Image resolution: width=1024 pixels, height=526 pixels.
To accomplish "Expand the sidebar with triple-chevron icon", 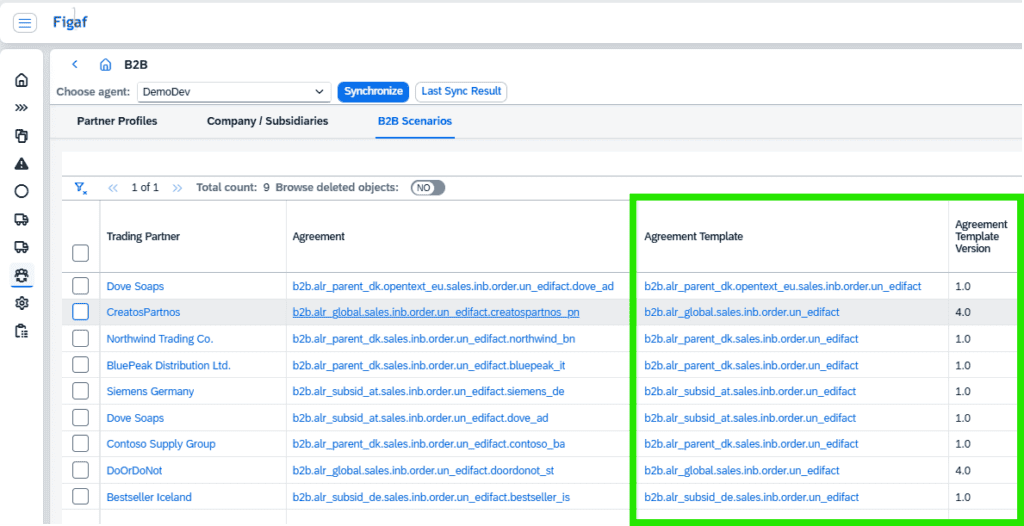I will pos(22,108).
